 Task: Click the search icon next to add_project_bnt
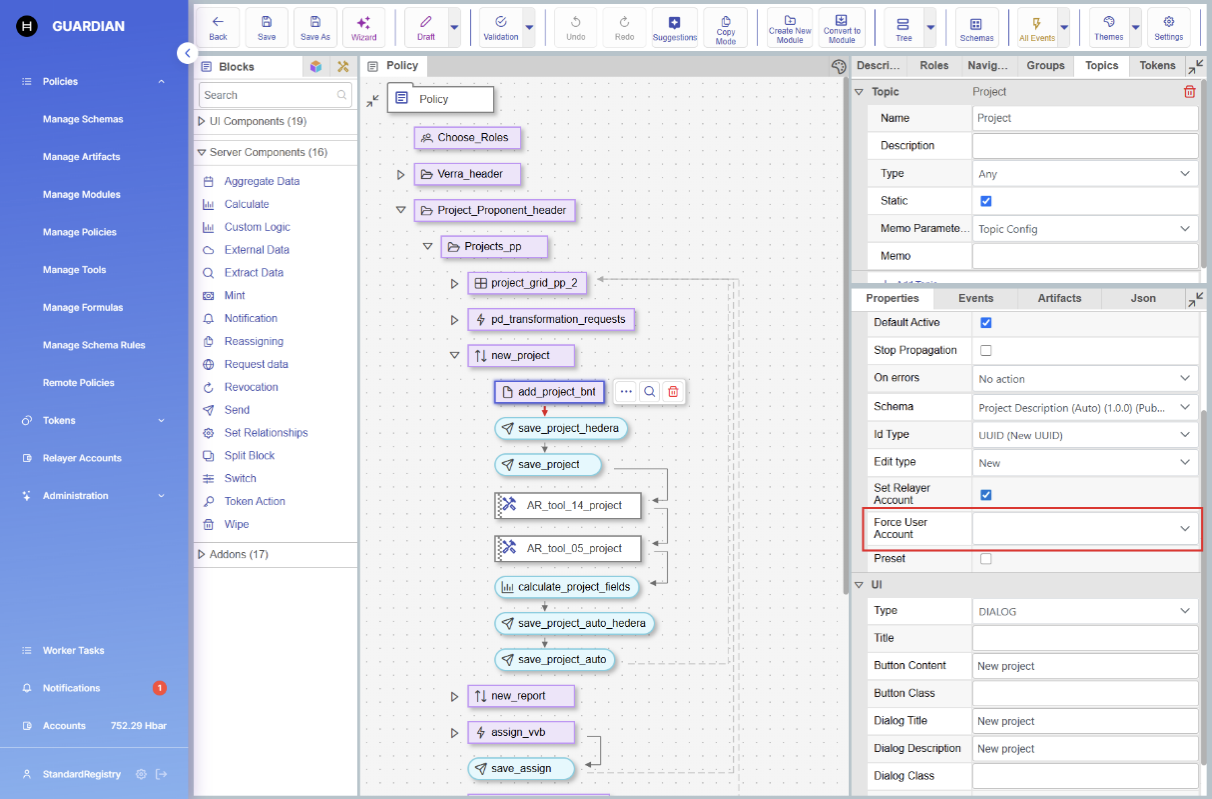[x=650, y=392]
